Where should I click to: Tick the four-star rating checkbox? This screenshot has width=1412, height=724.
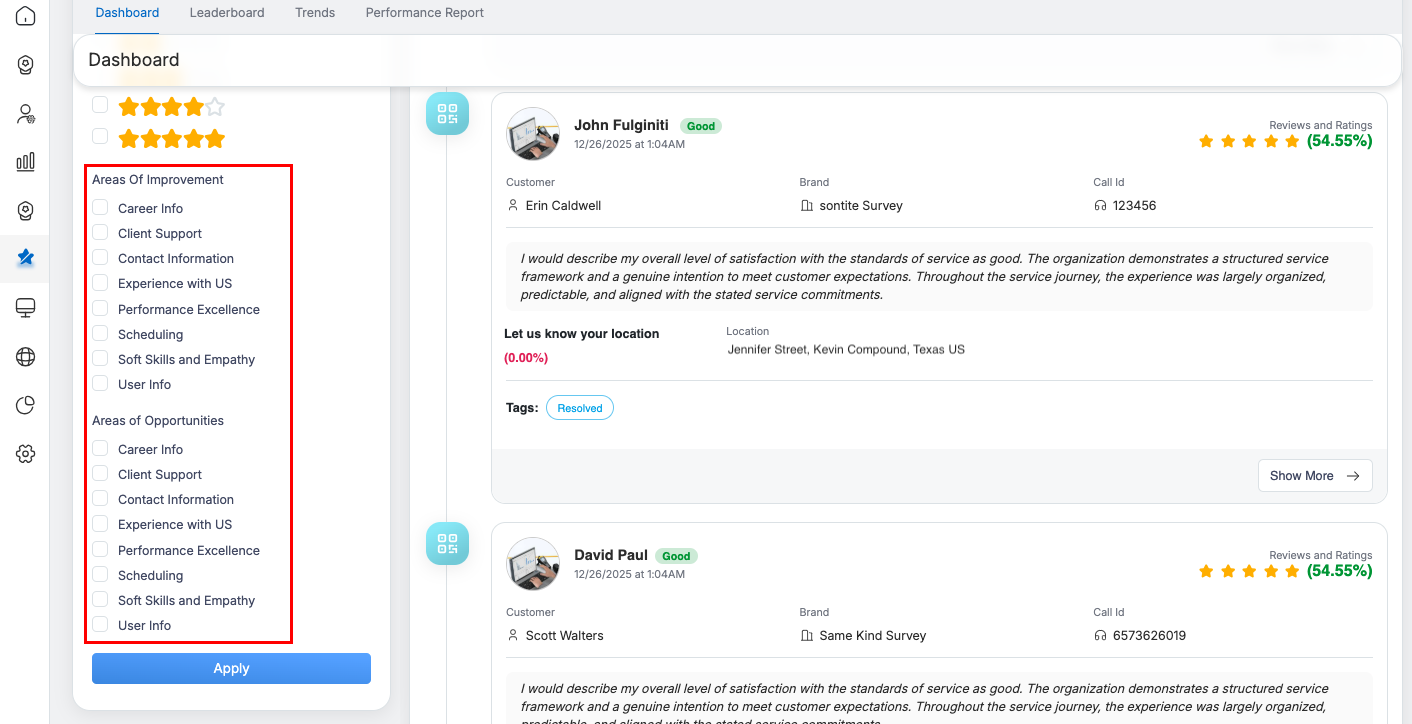100,105
